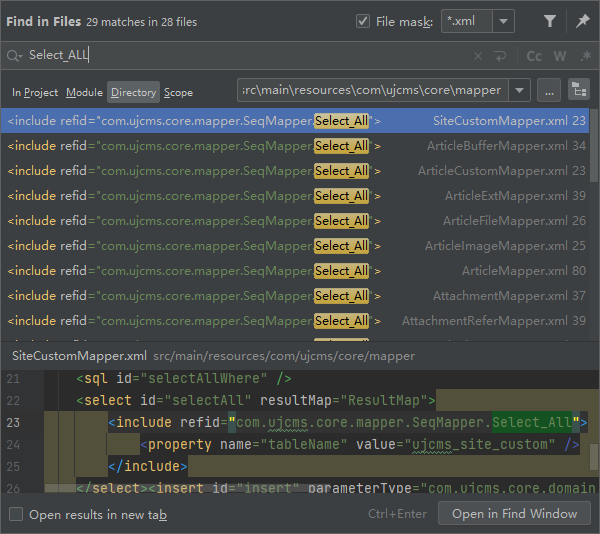Toggle Regex asterisk option

coord(585,56)
